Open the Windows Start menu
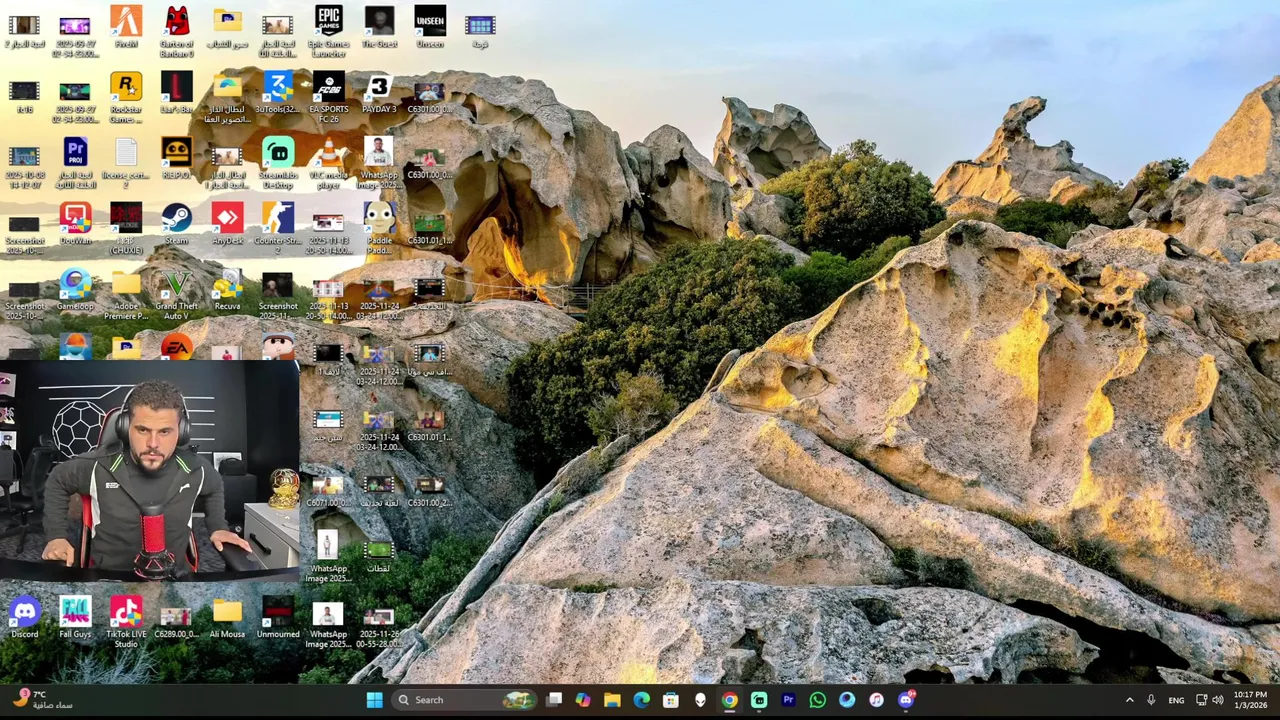 374,700
